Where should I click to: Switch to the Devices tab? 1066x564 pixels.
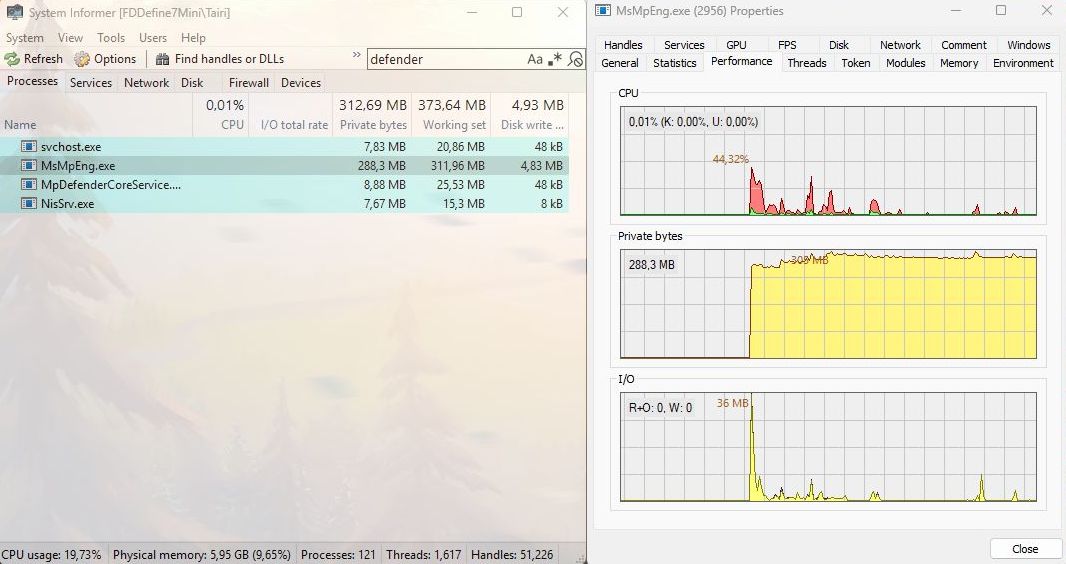300,82
